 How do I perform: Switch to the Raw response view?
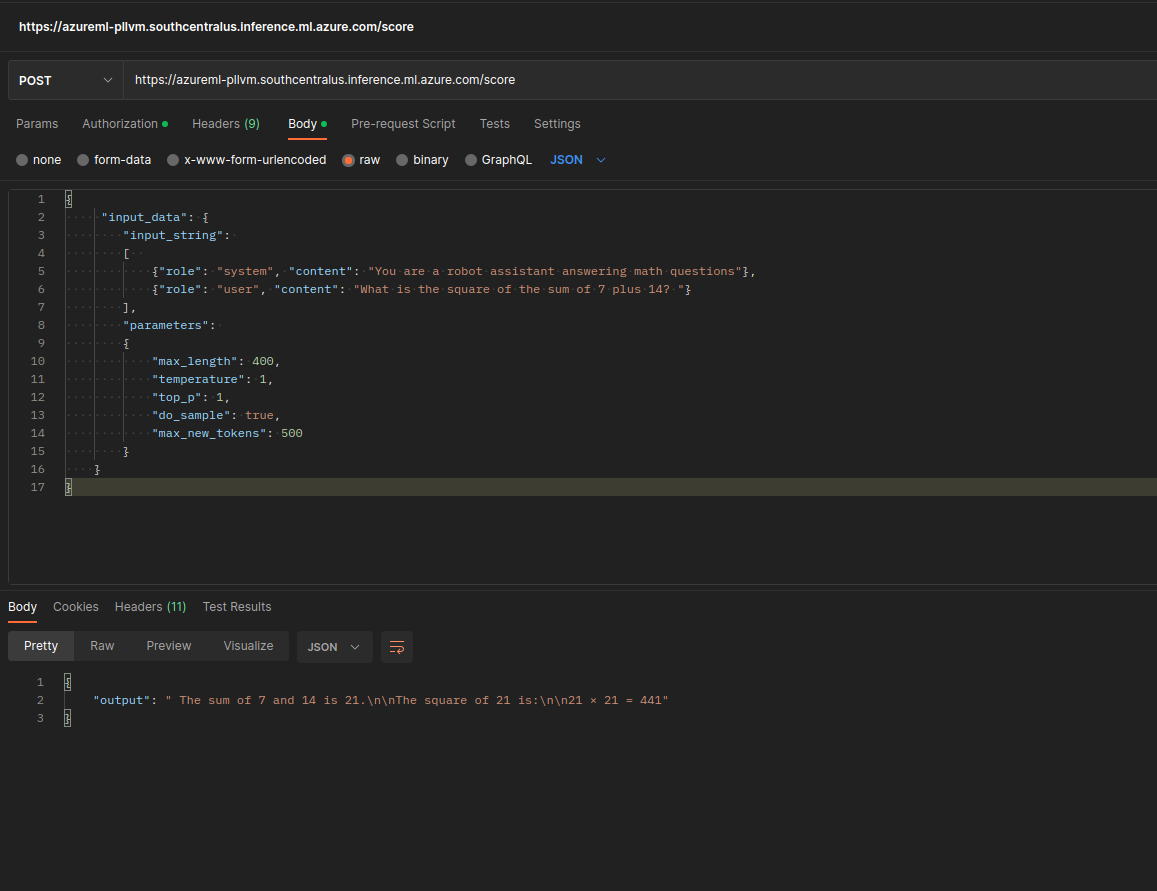[x=102, y=646]
